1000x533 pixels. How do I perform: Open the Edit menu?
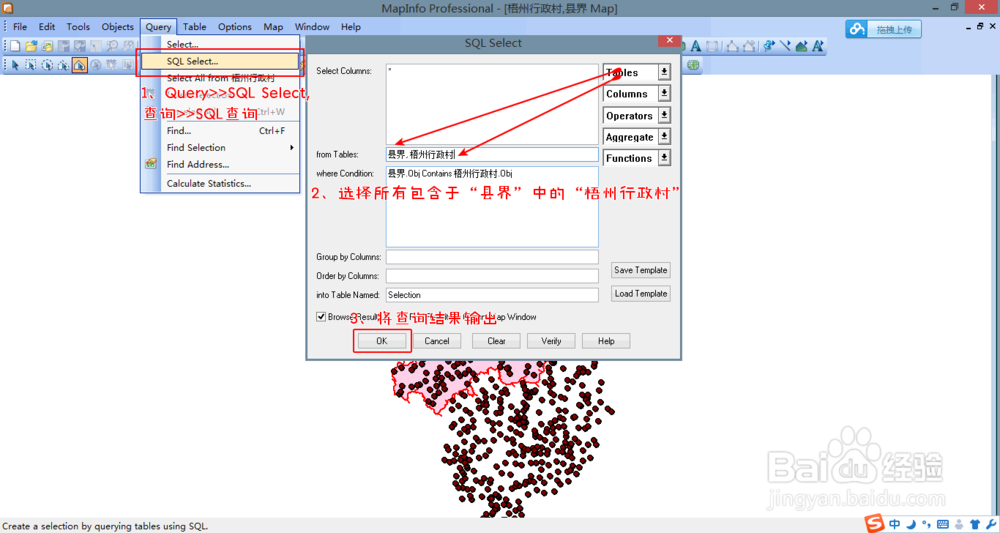47,27
